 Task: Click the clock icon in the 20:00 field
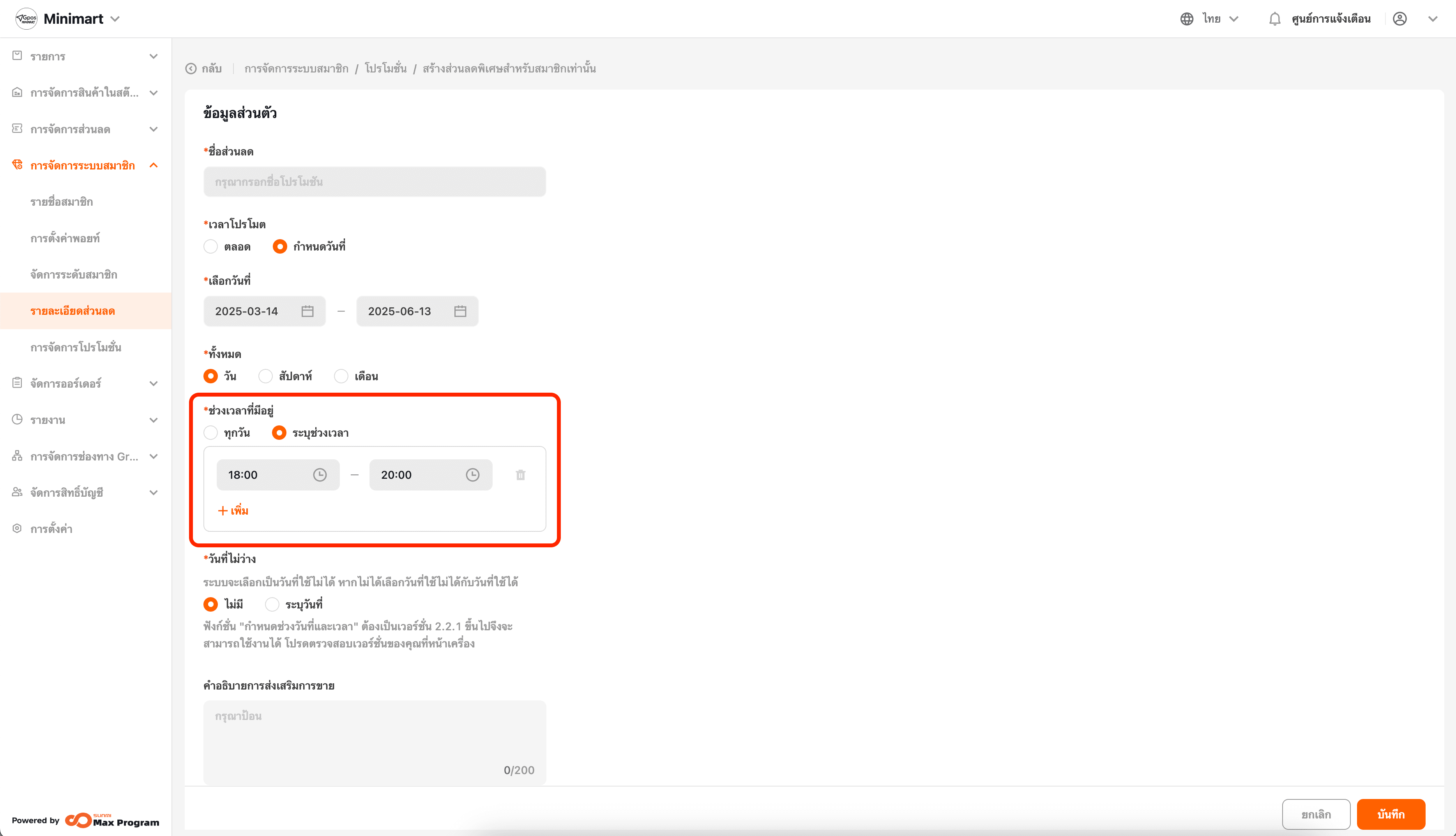(x=472, y=475)
